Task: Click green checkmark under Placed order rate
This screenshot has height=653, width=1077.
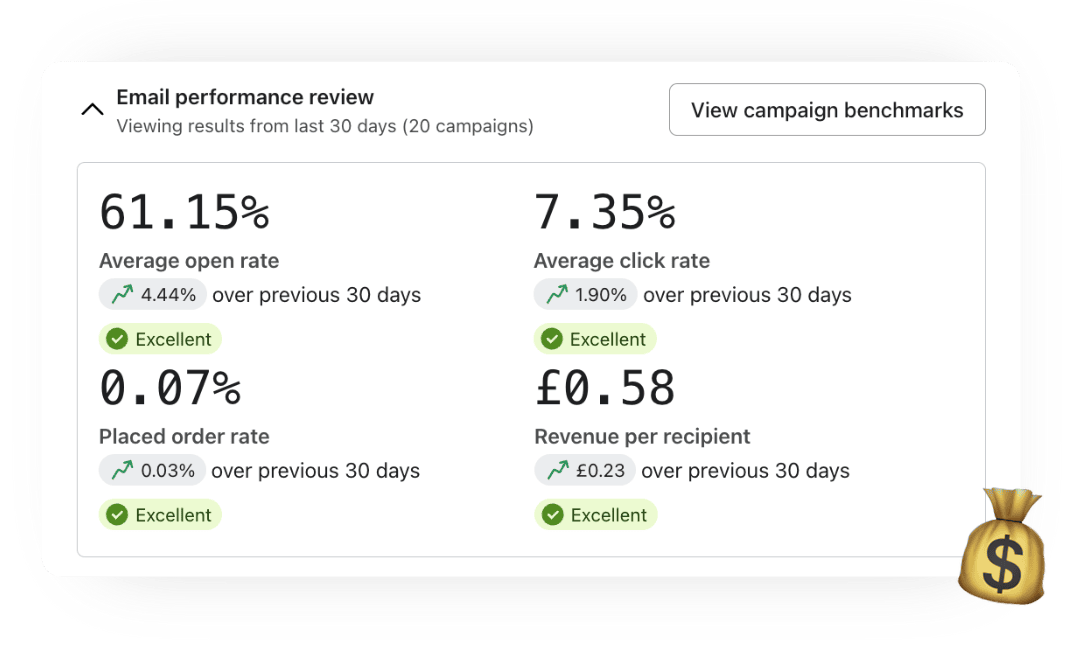Action: point(117,515)
